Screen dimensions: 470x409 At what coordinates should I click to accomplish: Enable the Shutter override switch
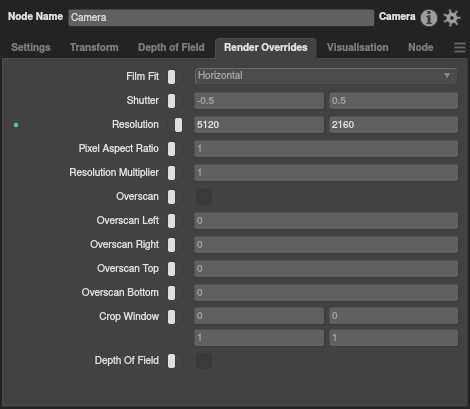pos(175,101)
